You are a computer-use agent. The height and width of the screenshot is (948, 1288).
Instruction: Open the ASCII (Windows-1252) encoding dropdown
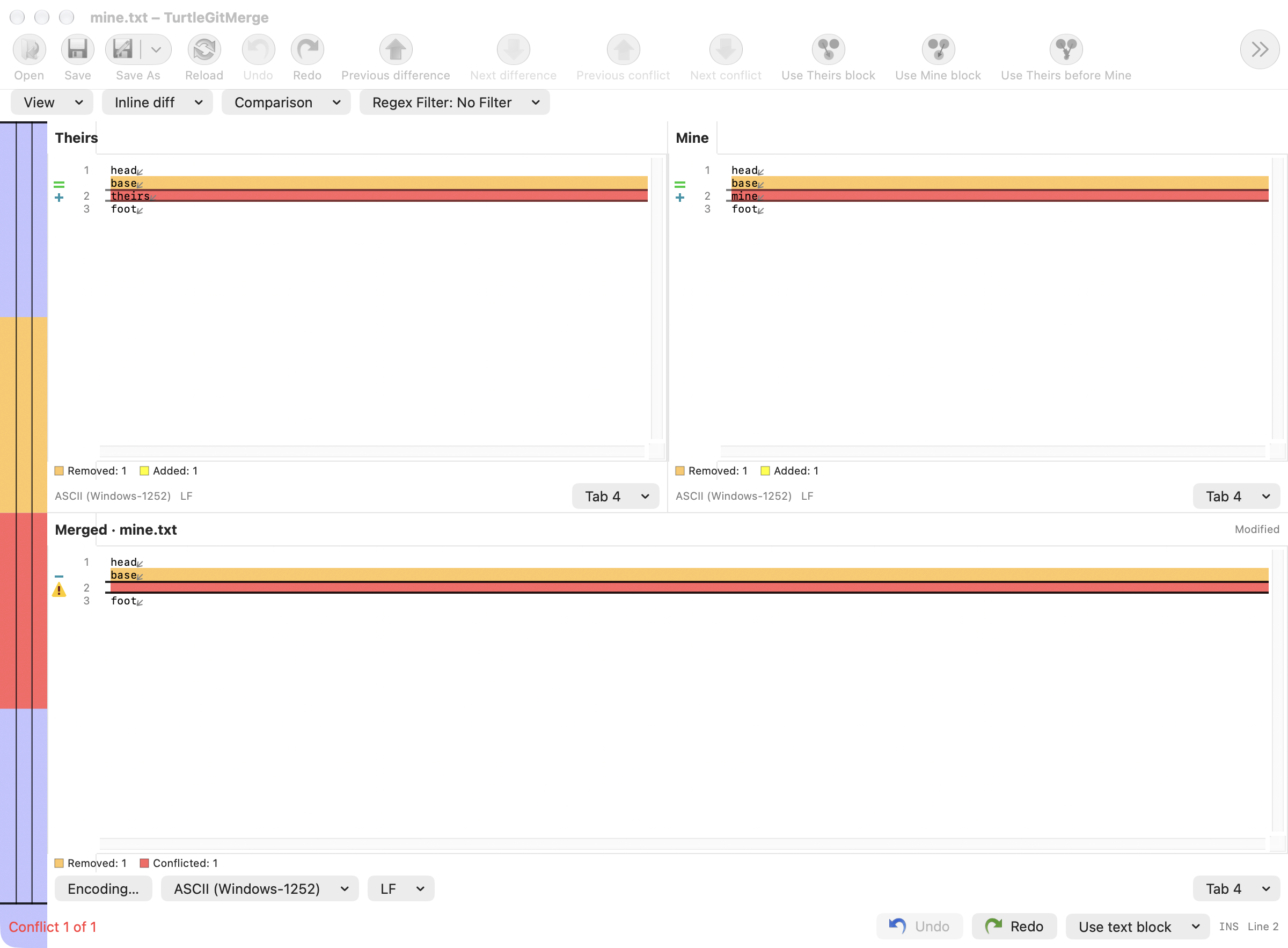pos(260,889)
